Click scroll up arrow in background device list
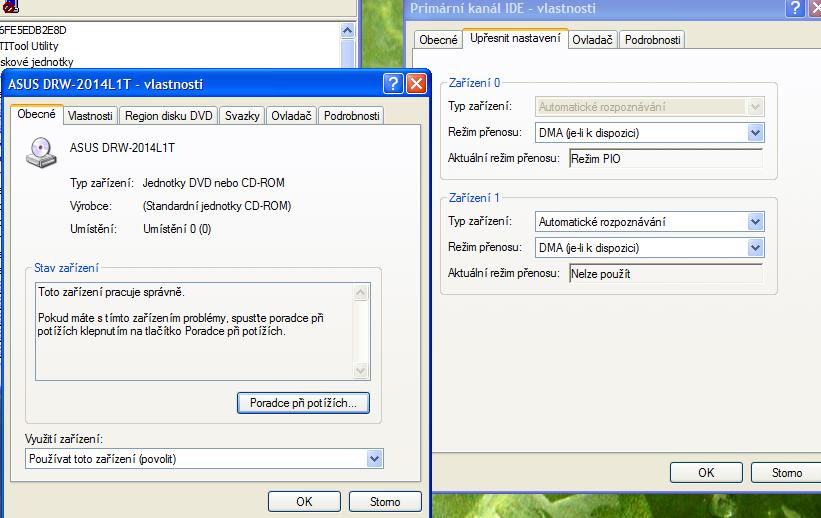The image size is (821, 518). click(347, 31)
